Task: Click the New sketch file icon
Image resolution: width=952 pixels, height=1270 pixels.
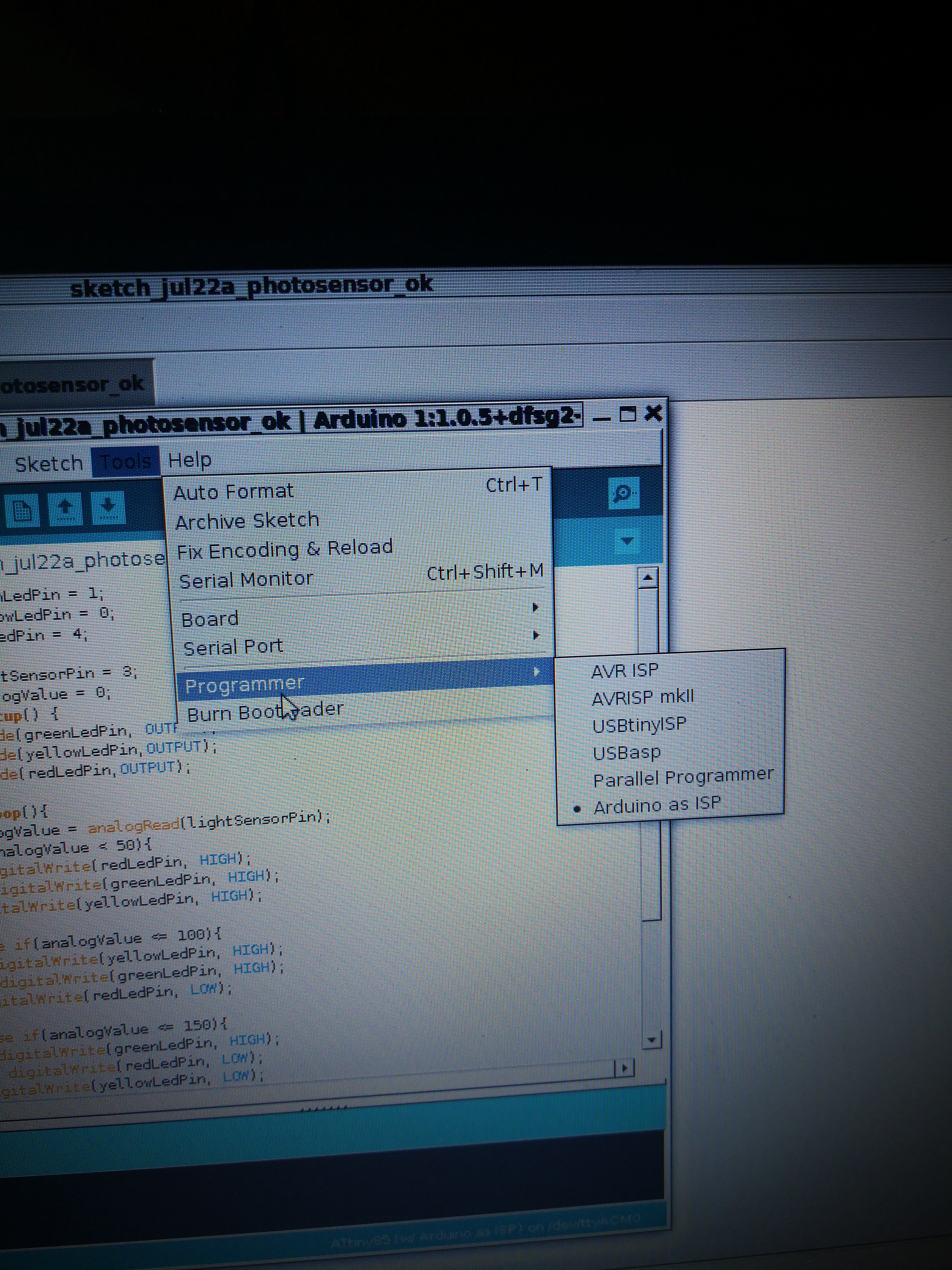Action: pyautogui.click(x=22, y=510)
